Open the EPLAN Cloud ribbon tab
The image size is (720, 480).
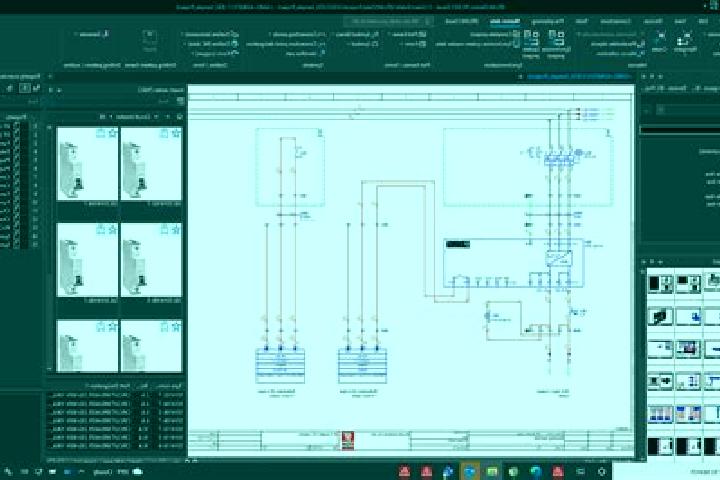(x=462, y=21)
